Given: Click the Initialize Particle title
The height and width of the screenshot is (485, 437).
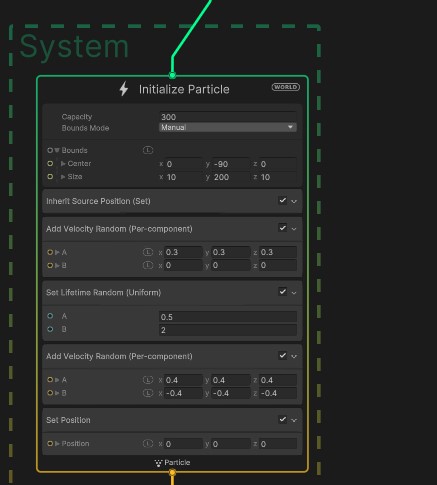Looking at the screenshot, I should click(184, 89).
